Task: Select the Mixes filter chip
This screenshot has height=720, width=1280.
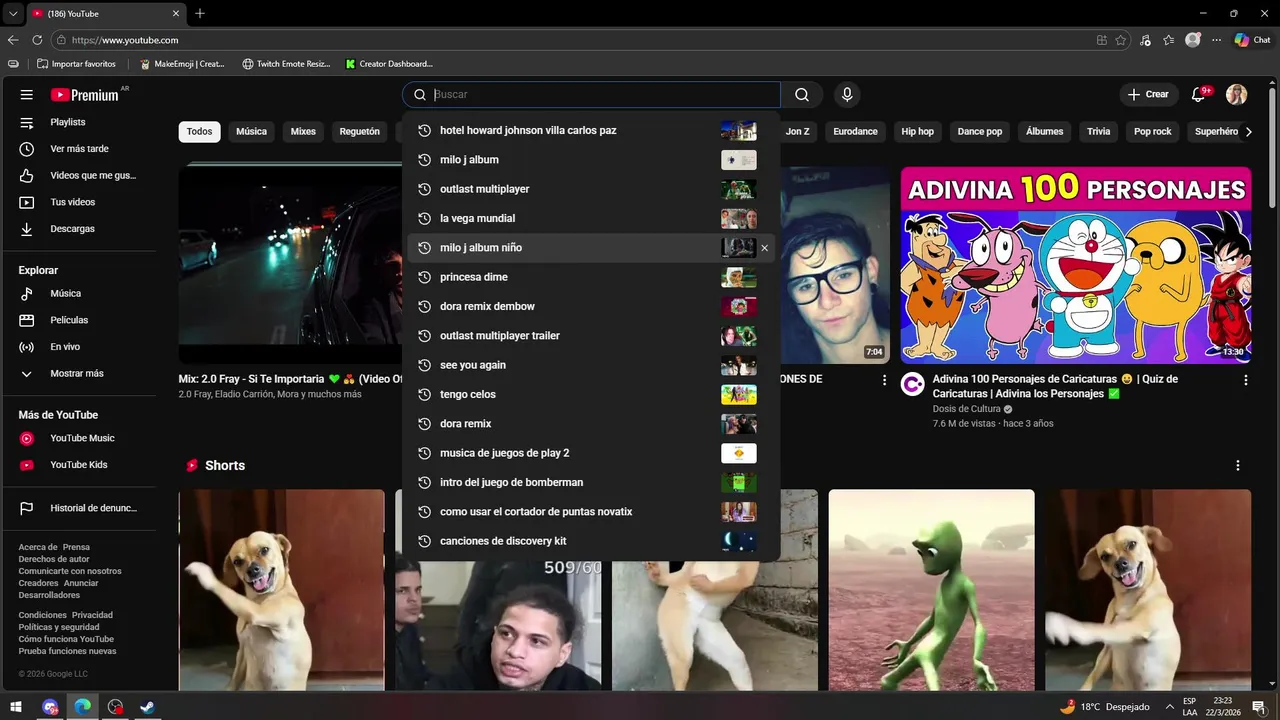Action: (x=303, y=132)
